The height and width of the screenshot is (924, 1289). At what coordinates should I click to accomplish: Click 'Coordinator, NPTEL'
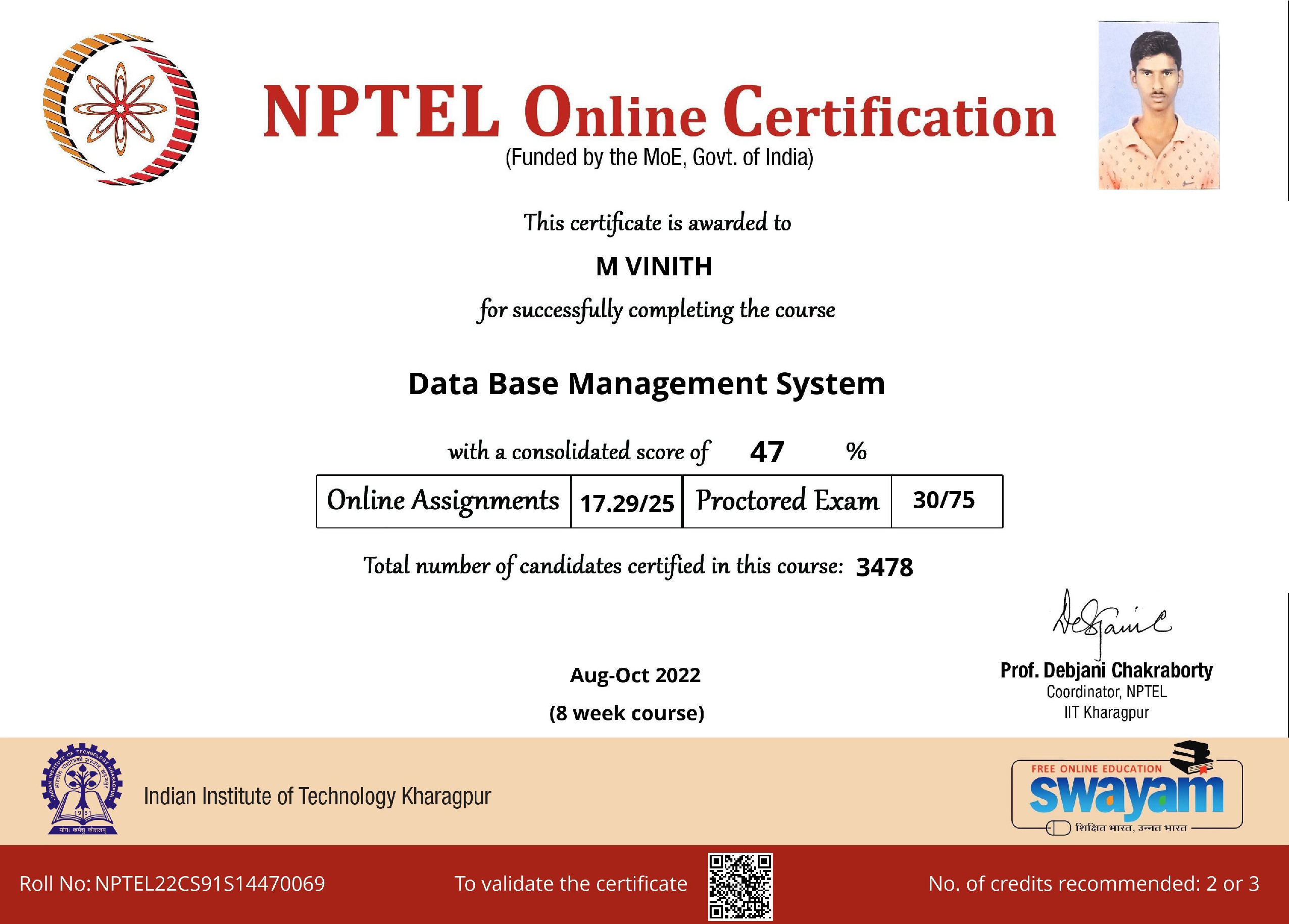1107,692
